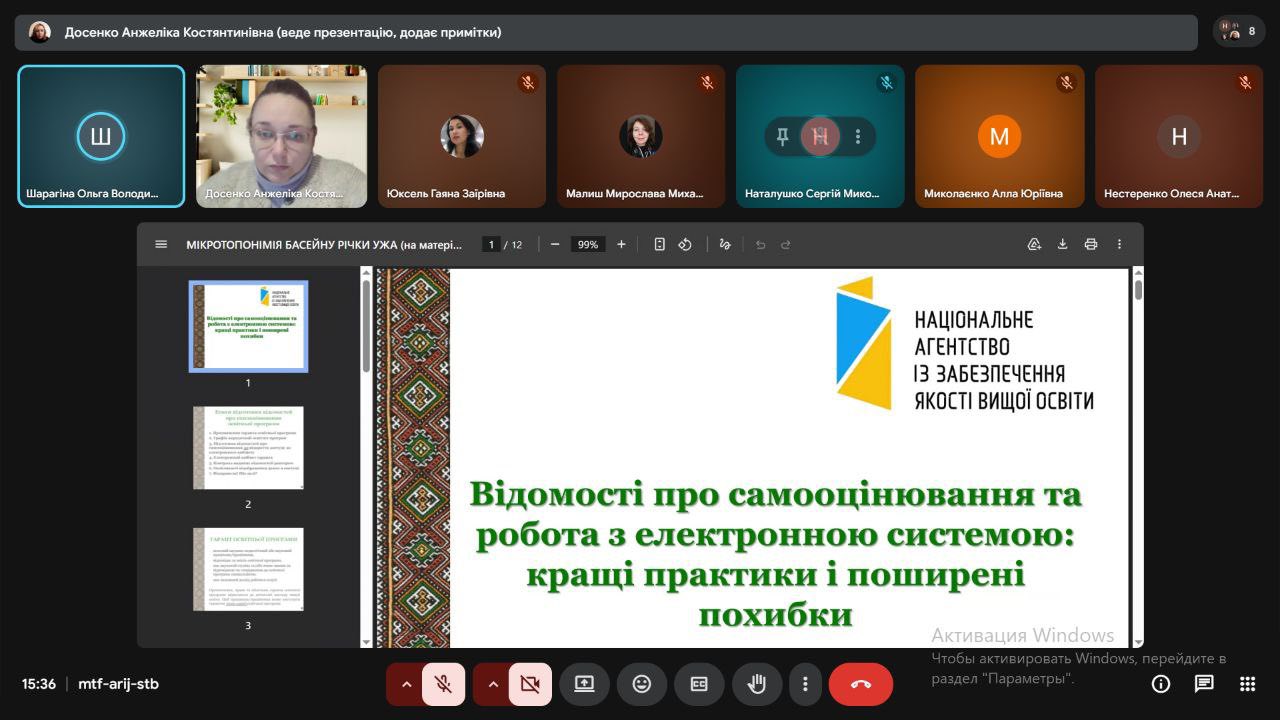
Task: Open the PDF viewer three-dot menu
Action: coord(1119,244)
